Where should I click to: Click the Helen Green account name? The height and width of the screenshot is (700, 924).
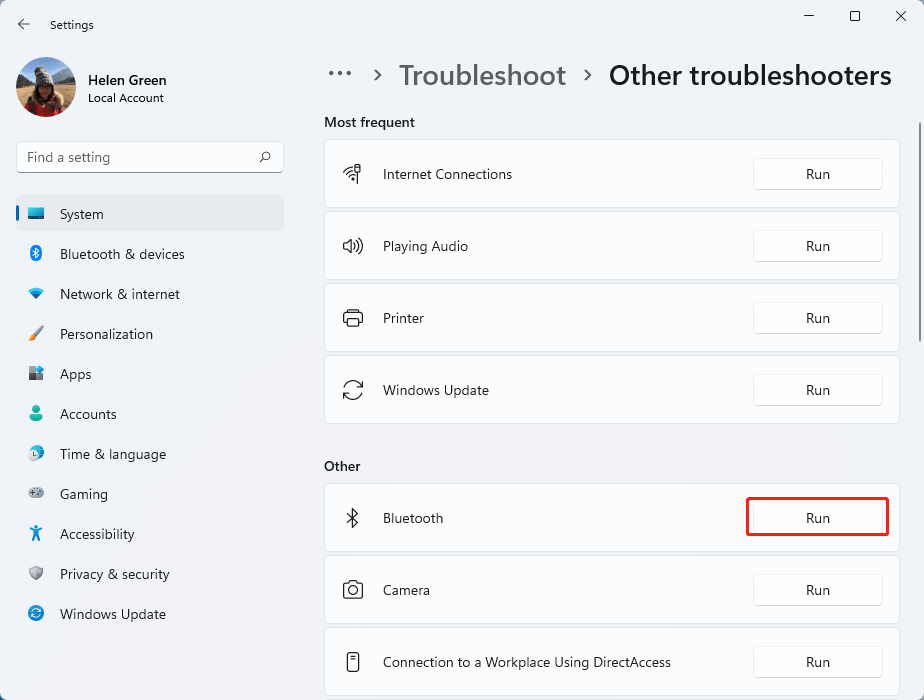point(127,80)
